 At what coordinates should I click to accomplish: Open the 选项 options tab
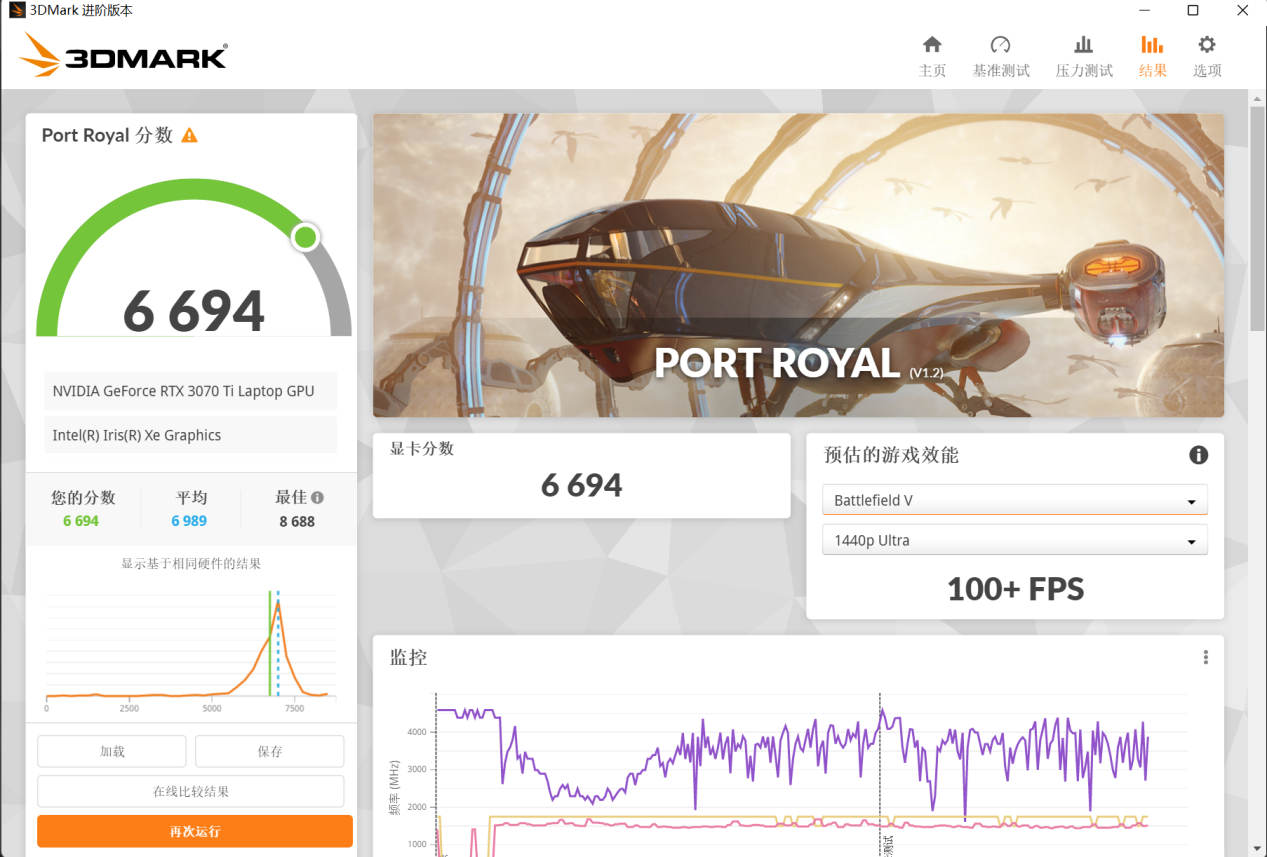point(1207,56)
